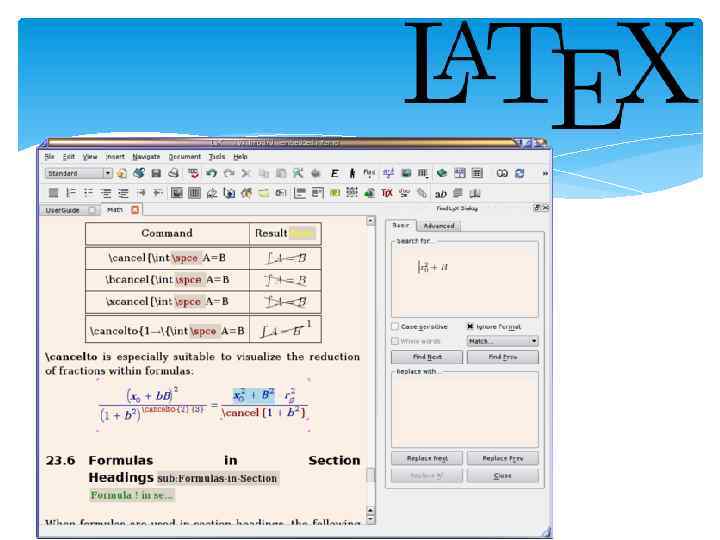Screen dimensions: 720x540
Task: Click the \xcancel command table cell
Action: [x=167, y=302]
